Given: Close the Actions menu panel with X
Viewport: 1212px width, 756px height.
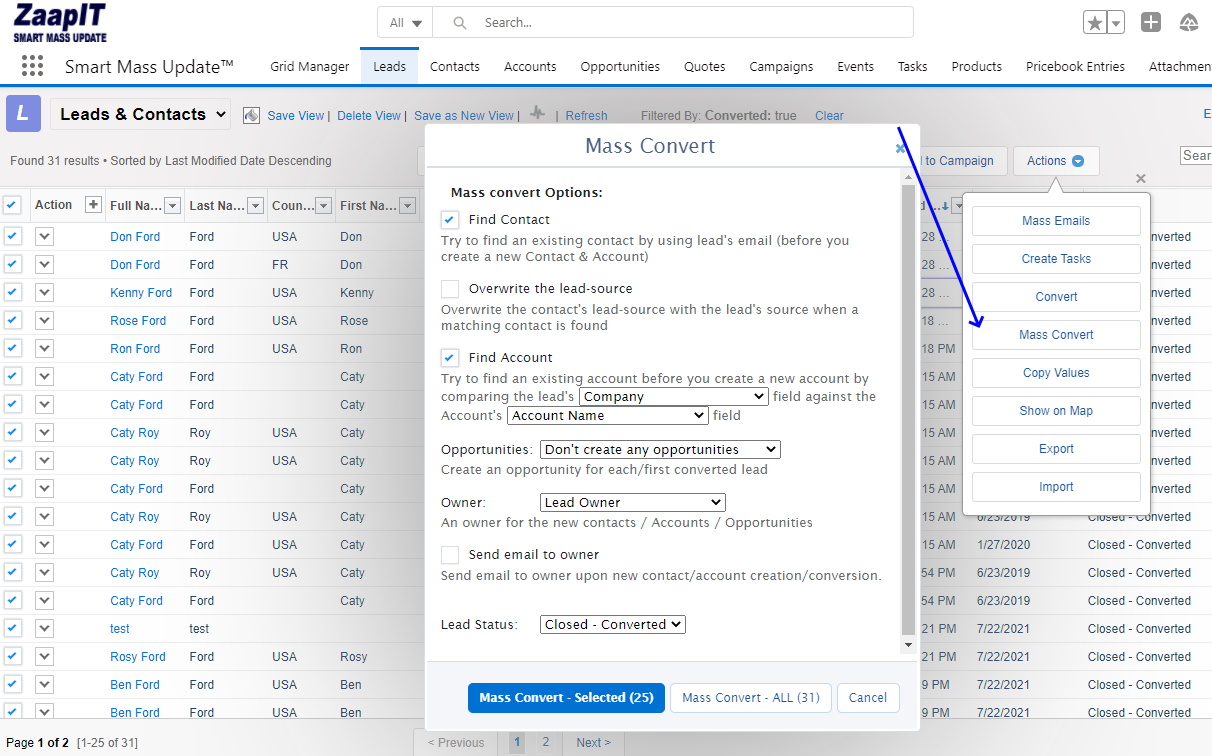Looking at the screenshot, I should point(1141,179).
